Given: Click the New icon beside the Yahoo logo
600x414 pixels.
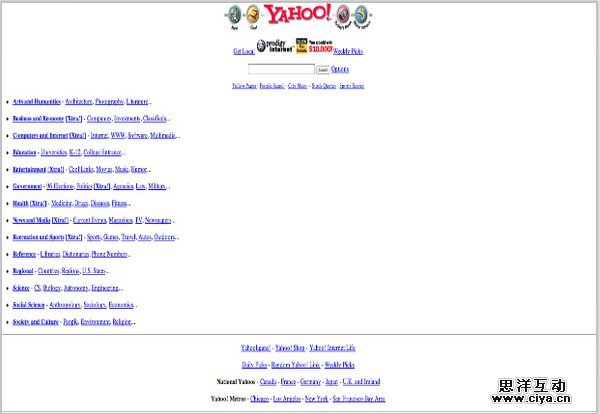Looking at the screenshot, I should 235,16.
